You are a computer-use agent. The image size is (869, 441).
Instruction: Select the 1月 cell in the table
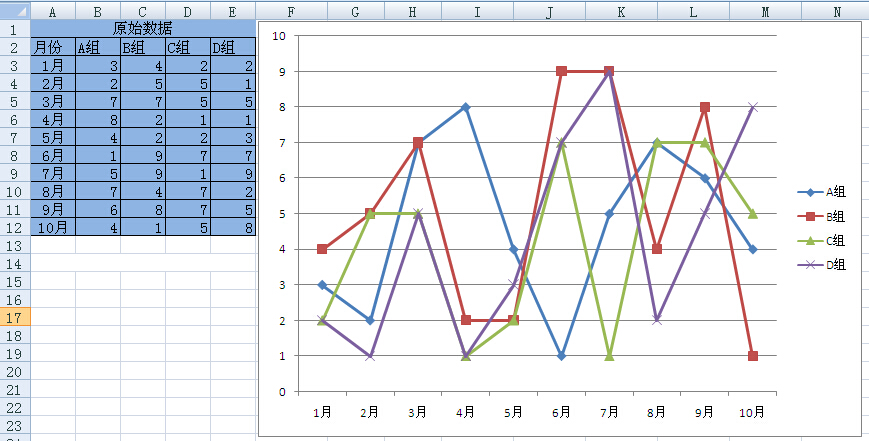pyautogui.click(x=53, y=65)
